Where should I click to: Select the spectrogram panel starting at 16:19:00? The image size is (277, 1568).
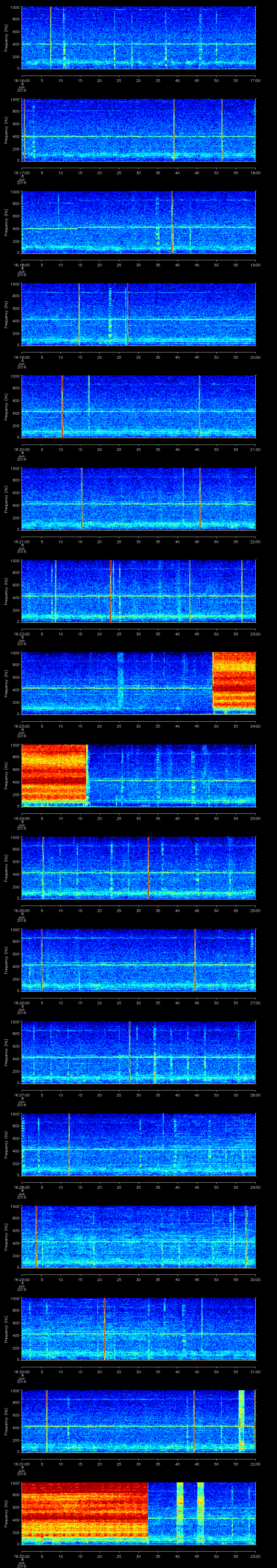pos(138,314)
